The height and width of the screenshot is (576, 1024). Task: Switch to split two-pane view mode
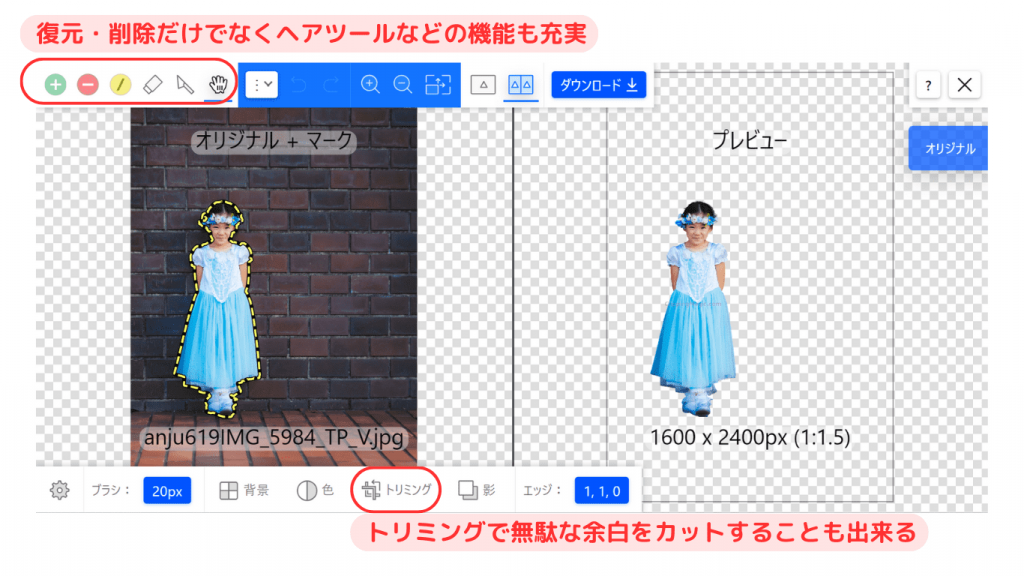coord(520,84)
